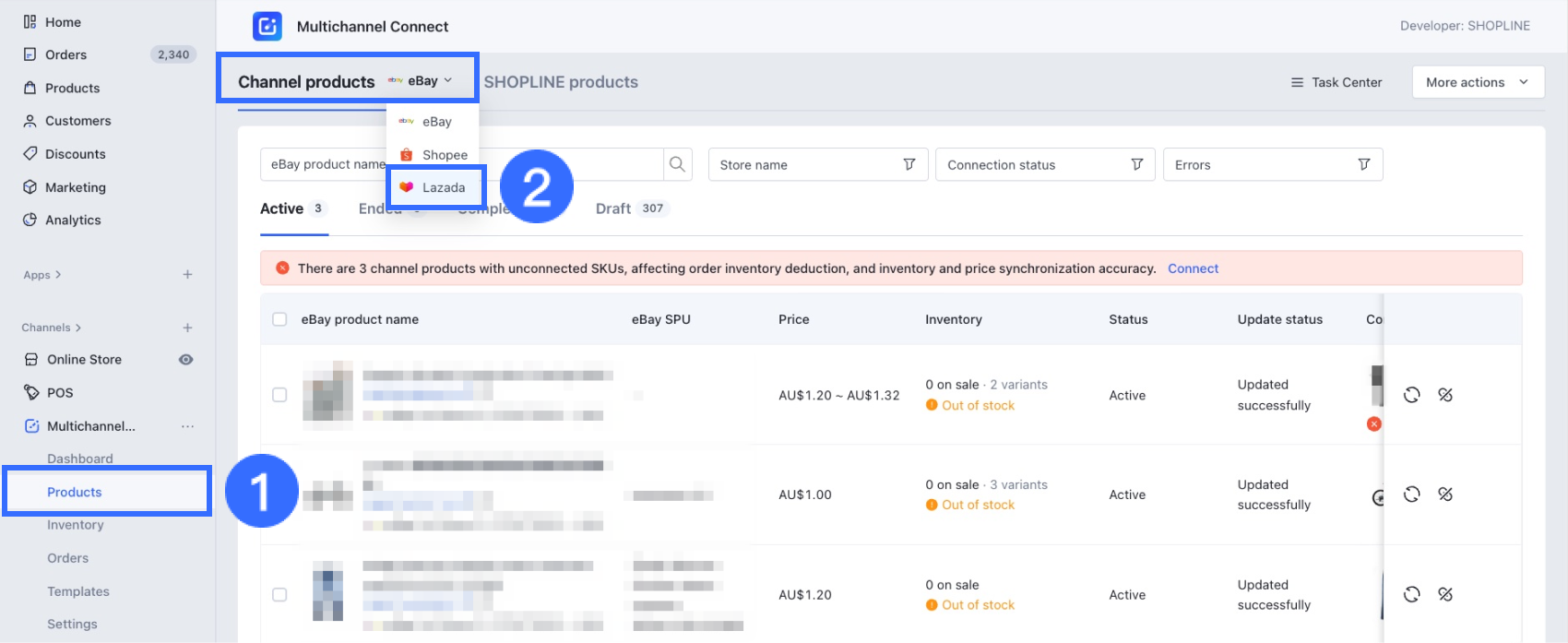Viewport: 1568px width, 643px height.
Task: Tick the third product row checkbox
Action: (x=279, y=594)
